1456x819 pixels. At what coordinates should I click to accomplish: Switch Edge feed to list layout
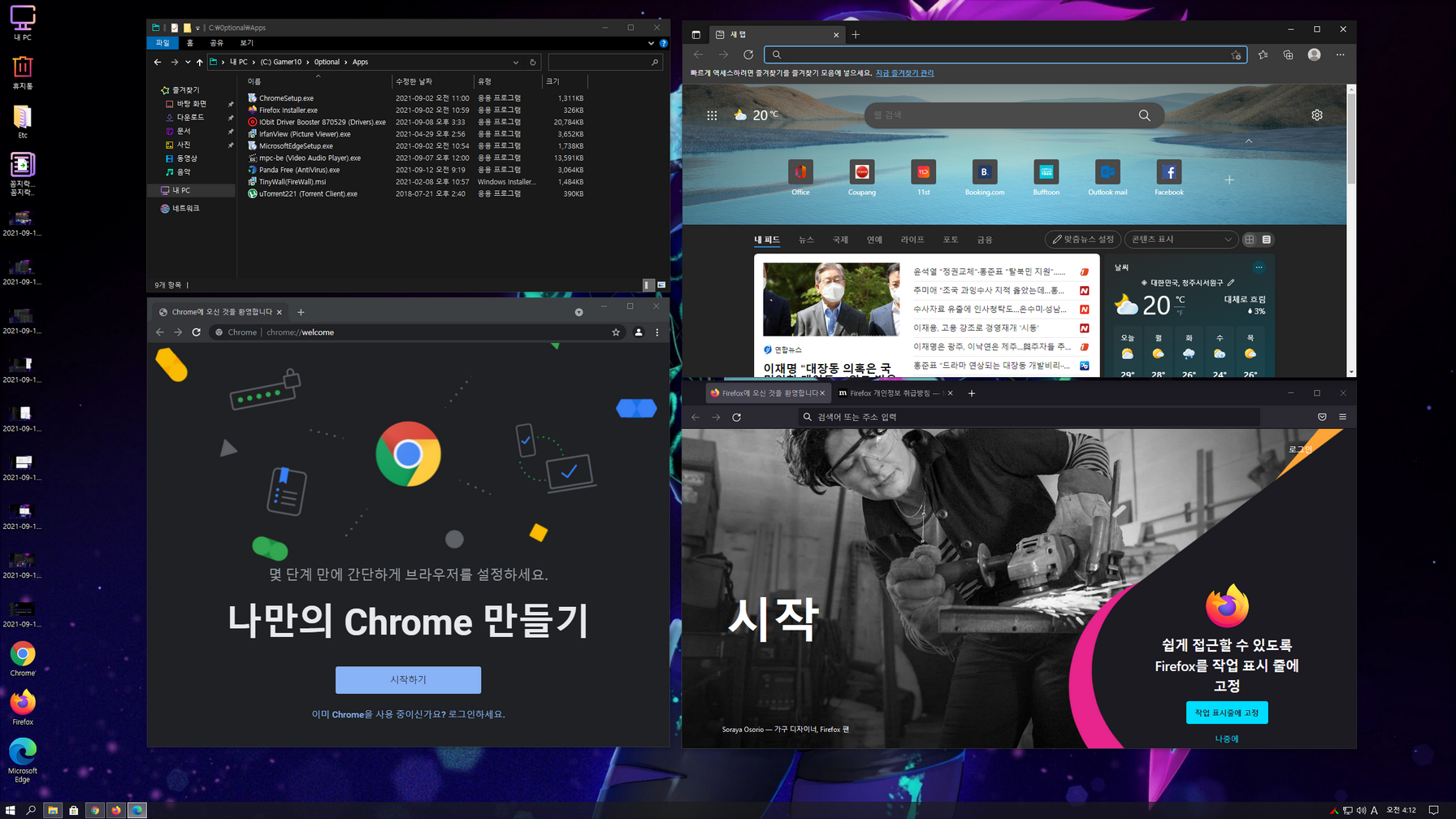1266,240
